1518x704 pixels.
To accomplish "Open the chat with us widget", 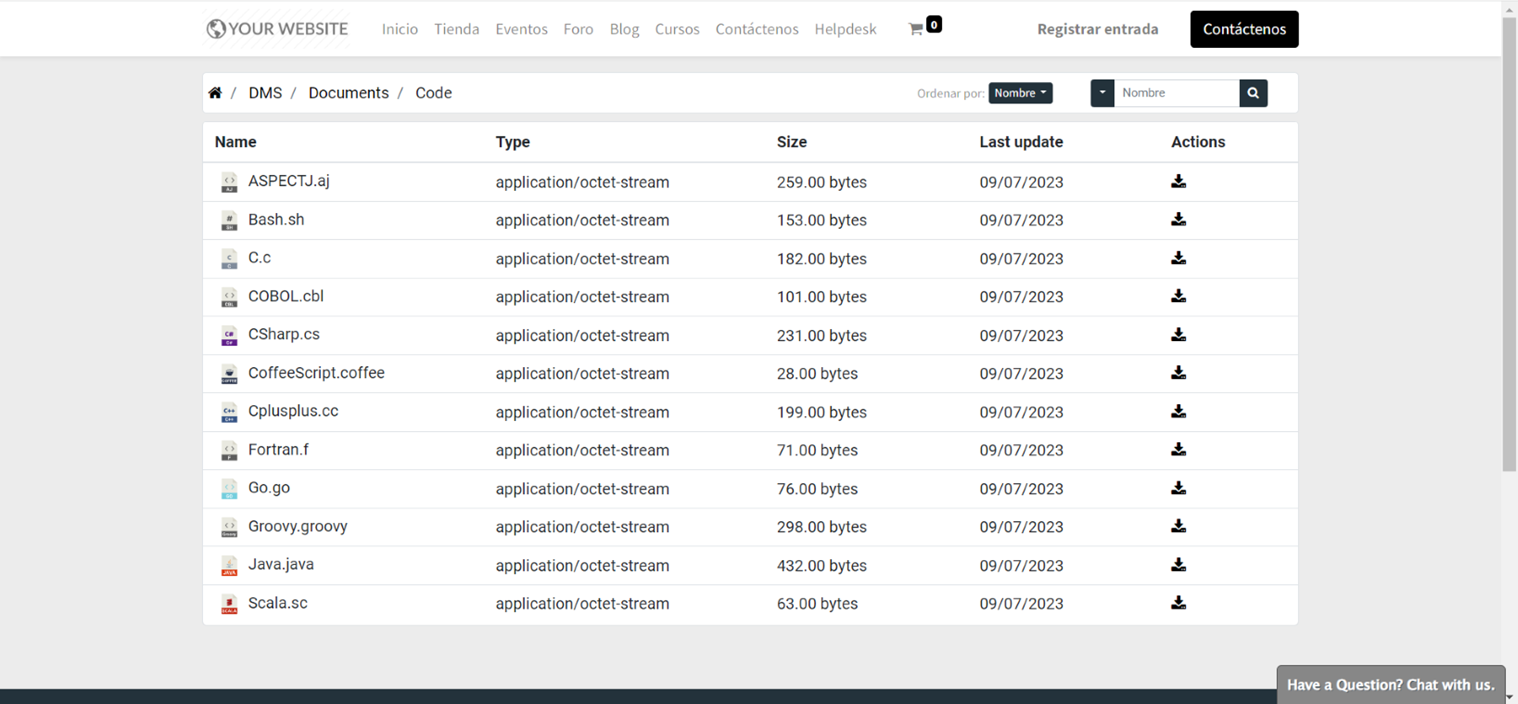I will [1390, 685].
